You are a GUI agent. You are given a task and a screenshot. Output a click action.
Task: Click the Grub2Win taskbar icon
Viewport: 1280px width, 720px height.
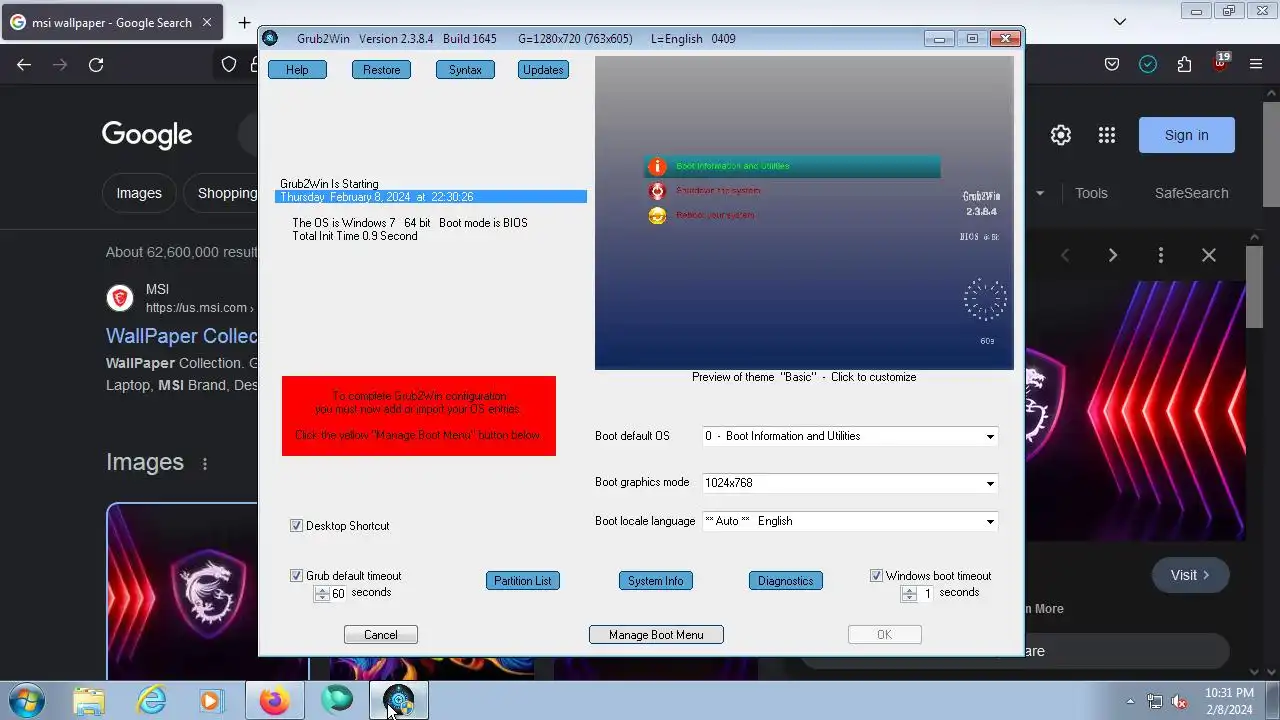[x=399, y=700]
